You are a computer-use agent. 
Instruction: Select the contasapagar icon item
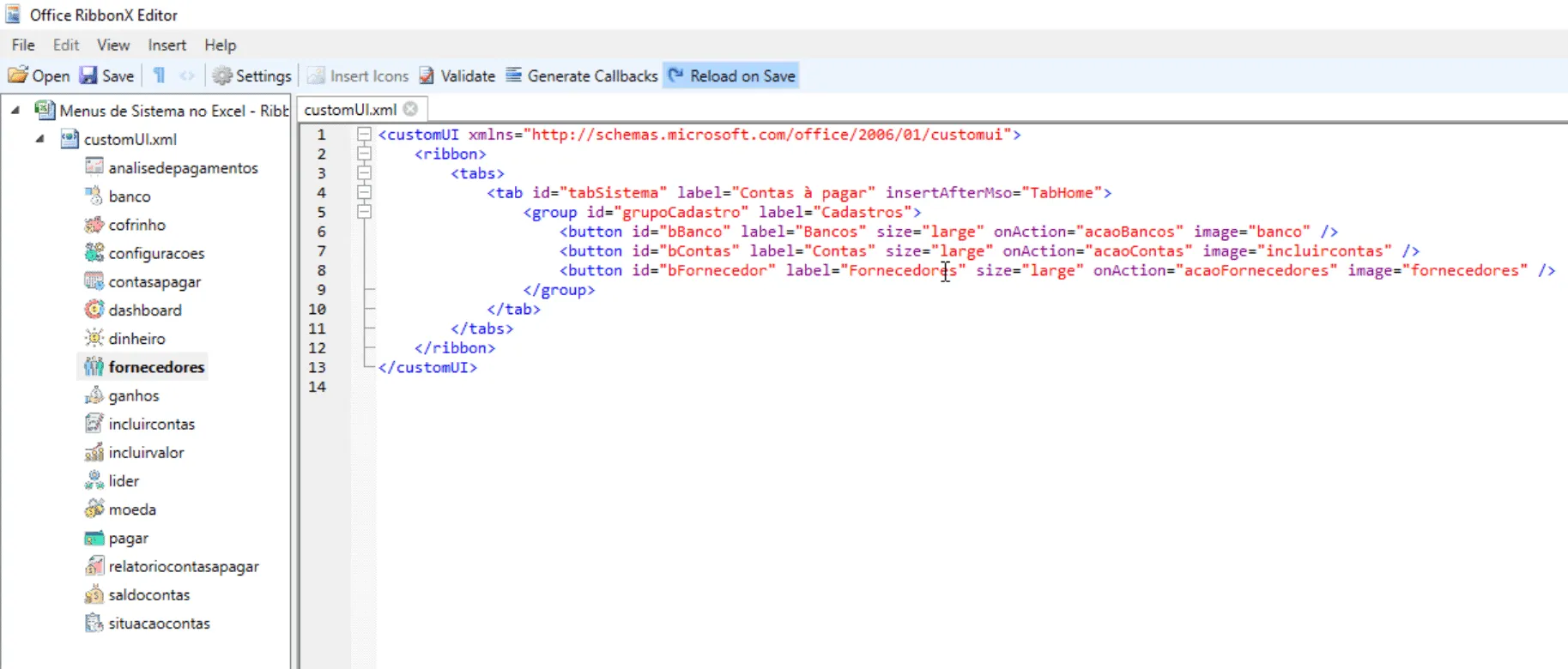tap(142, 281)
